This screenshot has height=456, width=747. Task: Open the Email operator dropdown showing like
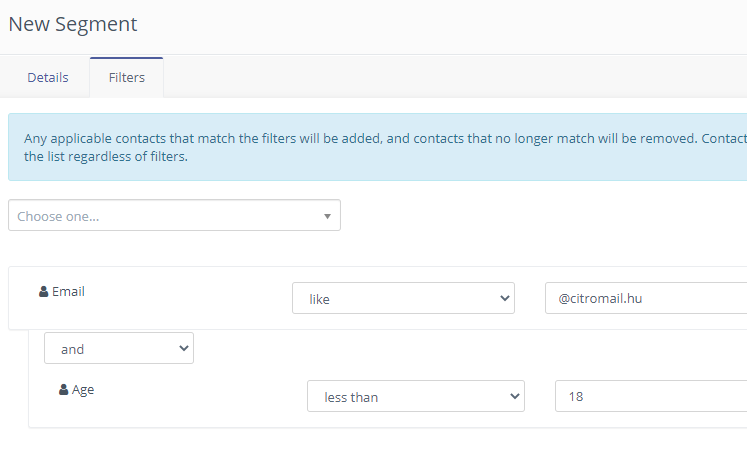(404, 298)
